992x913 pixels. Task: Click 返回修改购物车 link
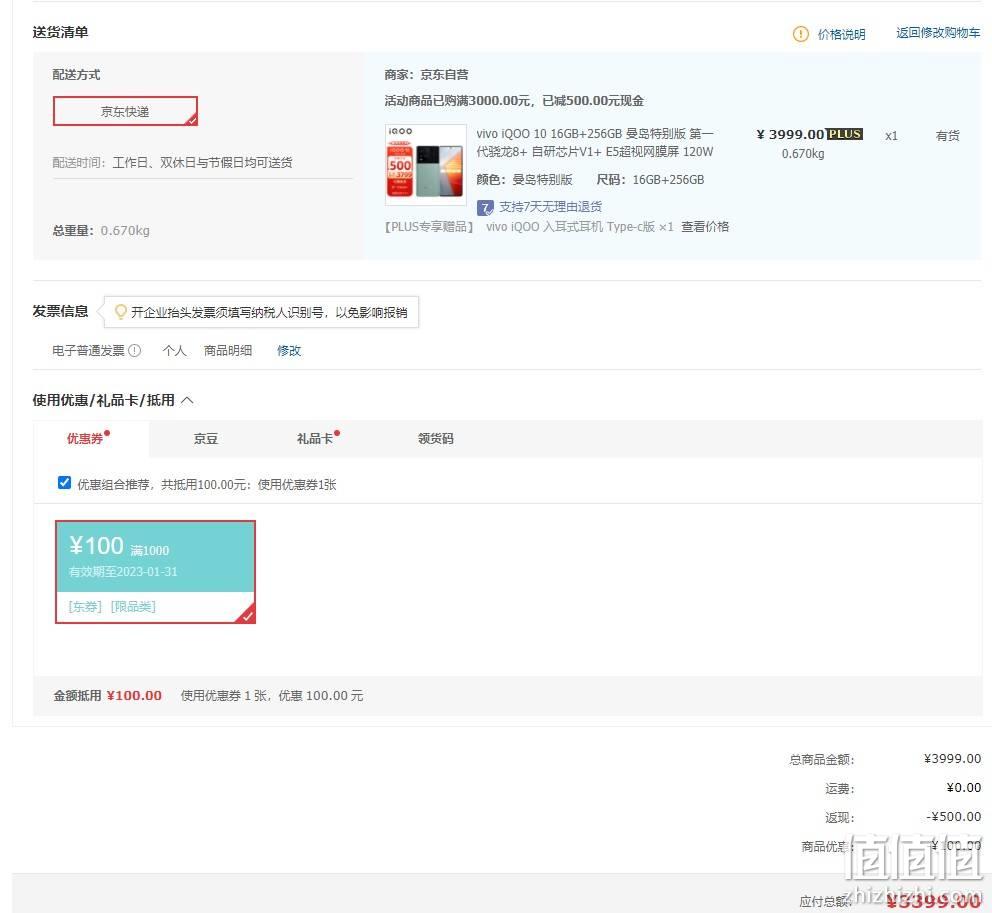pos(938,33)
